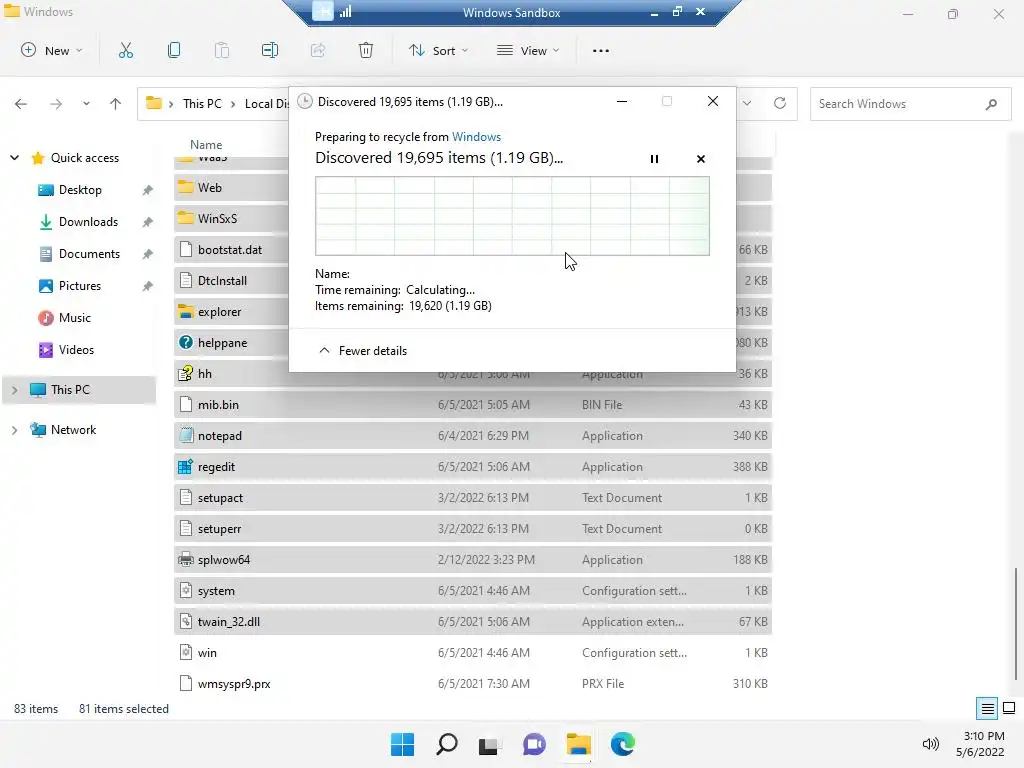Open recent locations chevron dropdown
Viewport: 1024px width, 768px height.
(86, 104)
